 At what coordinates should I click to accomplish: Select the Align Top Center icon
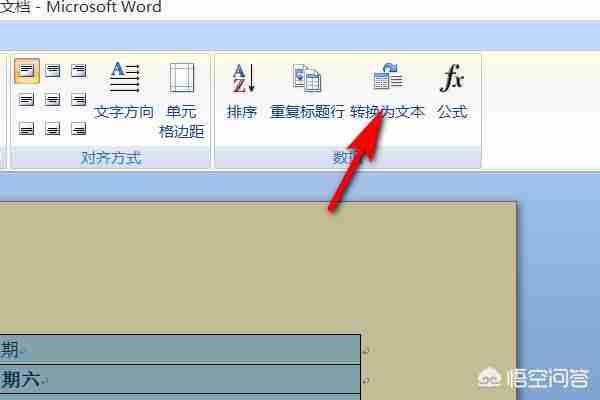(x=52, y=71)
